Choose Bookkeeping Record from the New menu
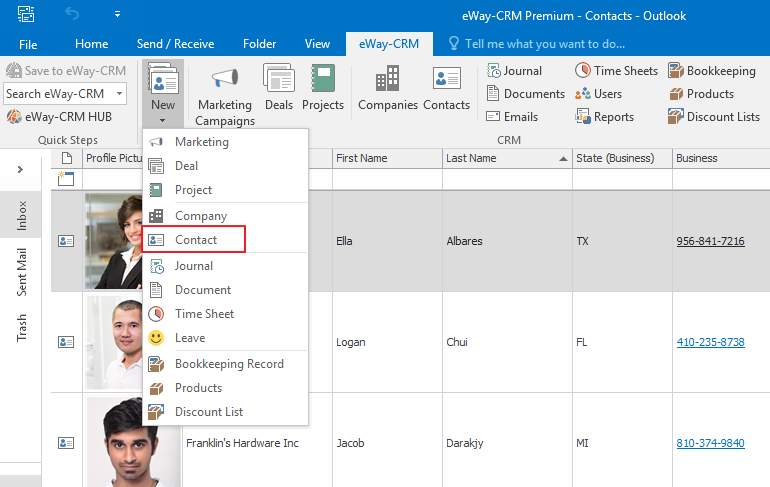This screenshot has height=487, width=770. (x=225, y=364)
